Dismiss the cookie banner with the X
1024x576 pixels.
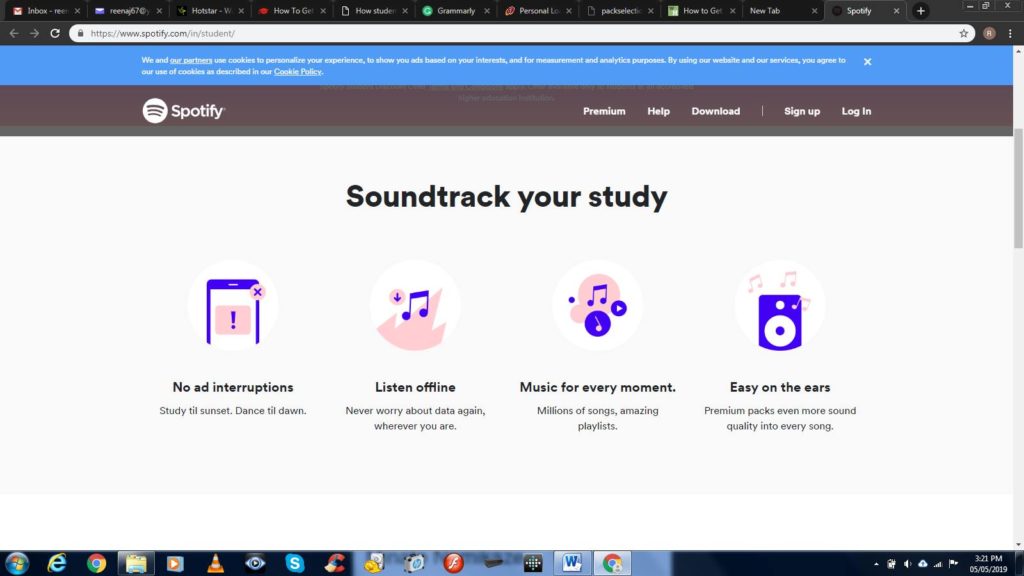[x=867, y=61]
